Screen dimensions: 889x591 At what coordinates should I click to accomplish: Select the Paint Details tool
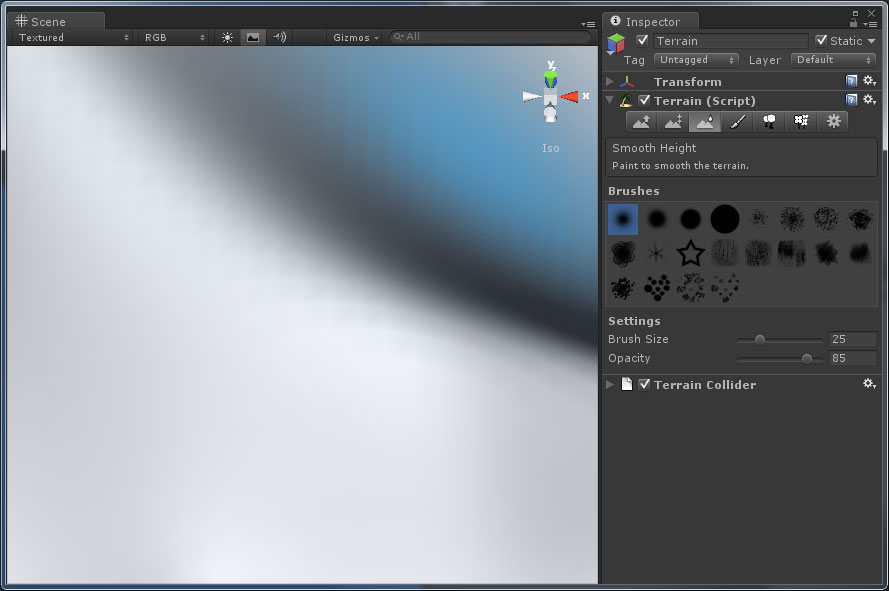pyautogui.click(x=801, y=122)
